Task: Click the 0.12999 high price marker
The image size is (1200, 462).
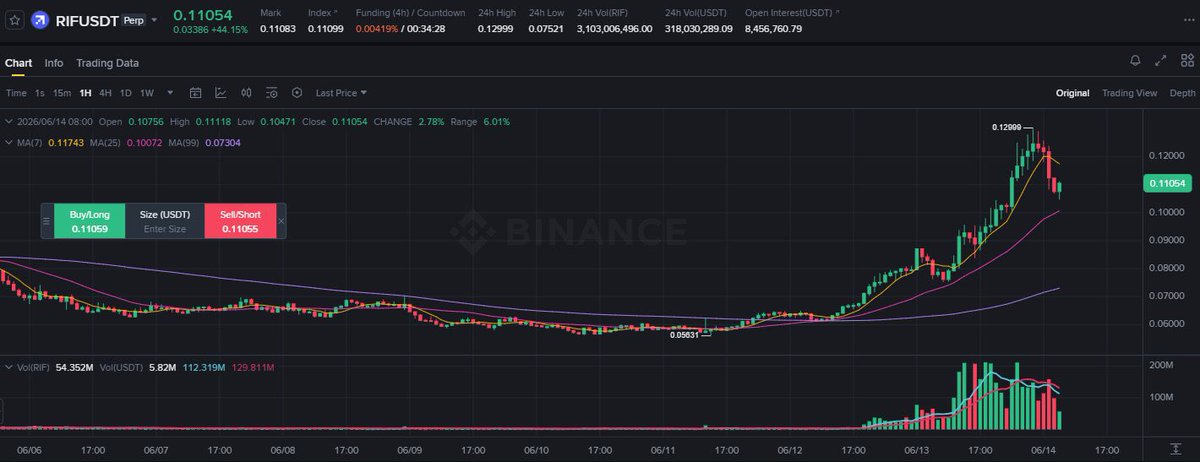Action: (x=1006, y=127)
